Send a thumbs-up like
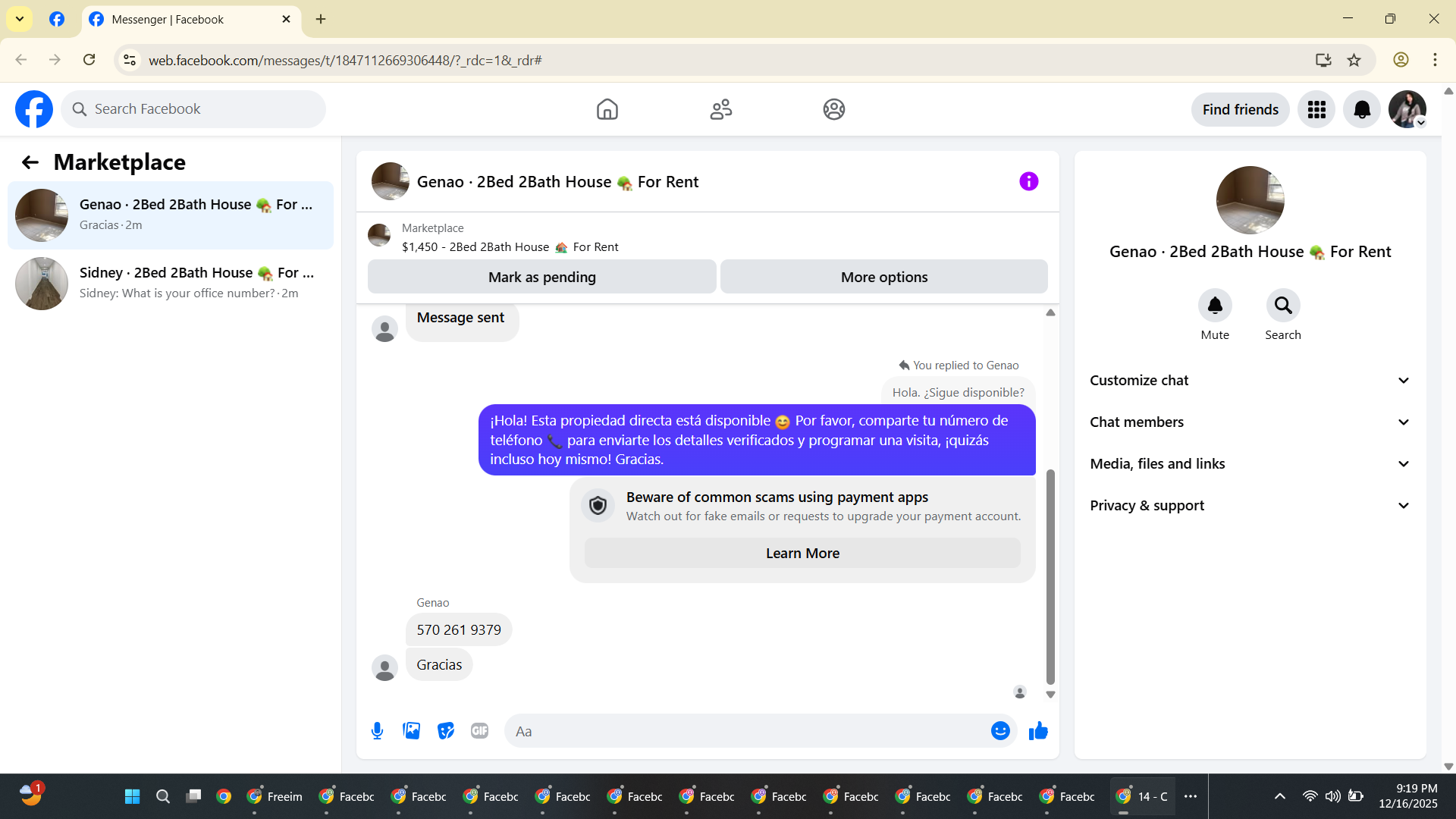The width and height of the screenshot is (1456, 819). point(1038,731)
